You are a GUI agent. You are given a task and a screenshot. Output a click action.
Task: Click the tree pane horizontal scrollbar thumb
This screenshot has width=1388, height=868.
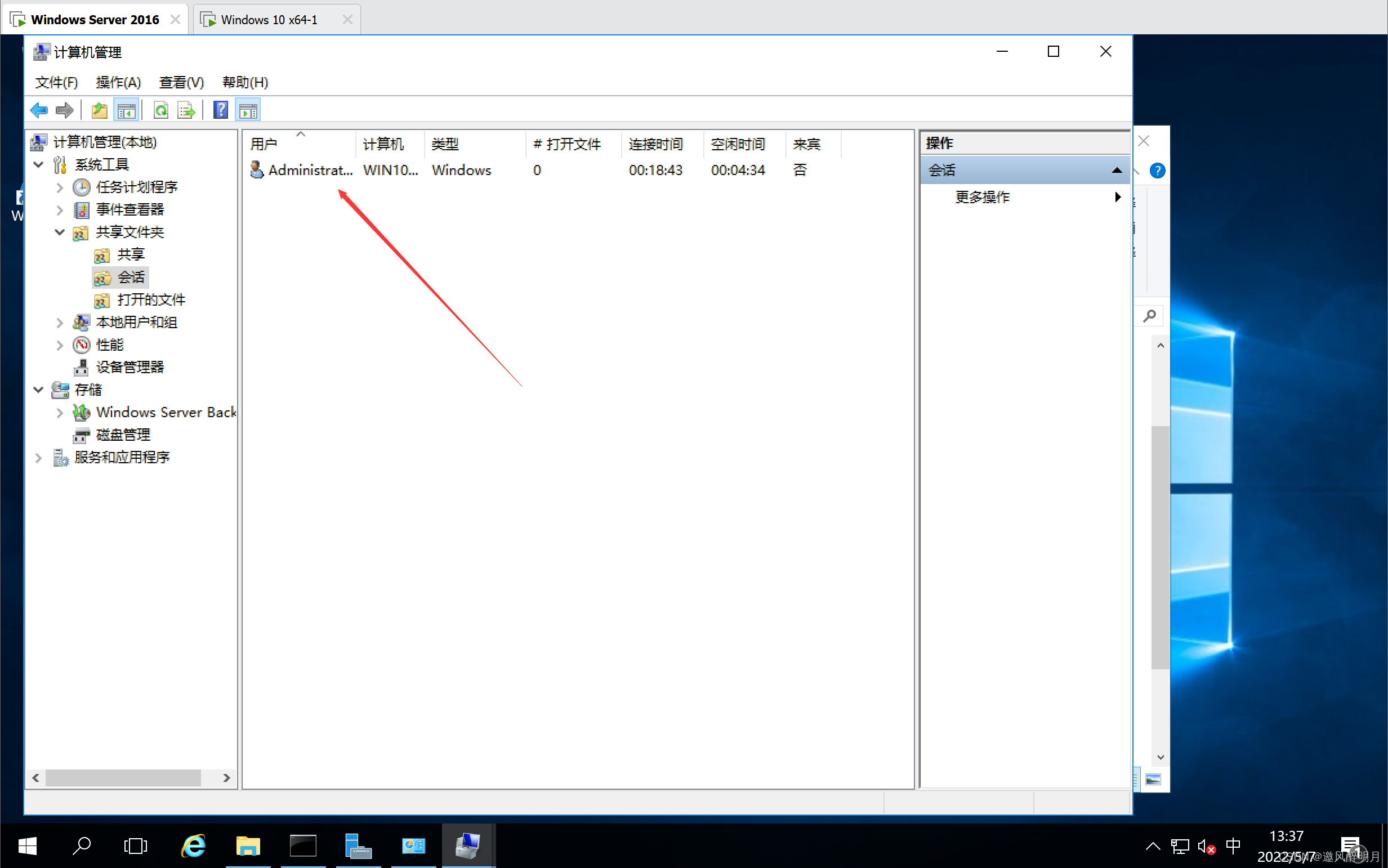123,778
